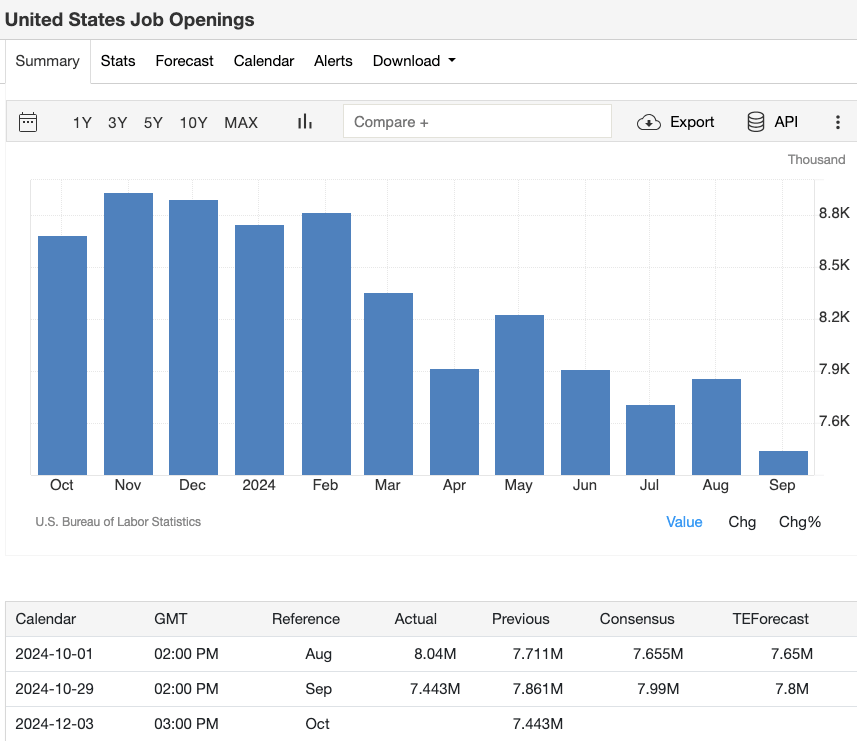
Task: Click the 2024-10-29 calendar row date
Action: [55, 689]
